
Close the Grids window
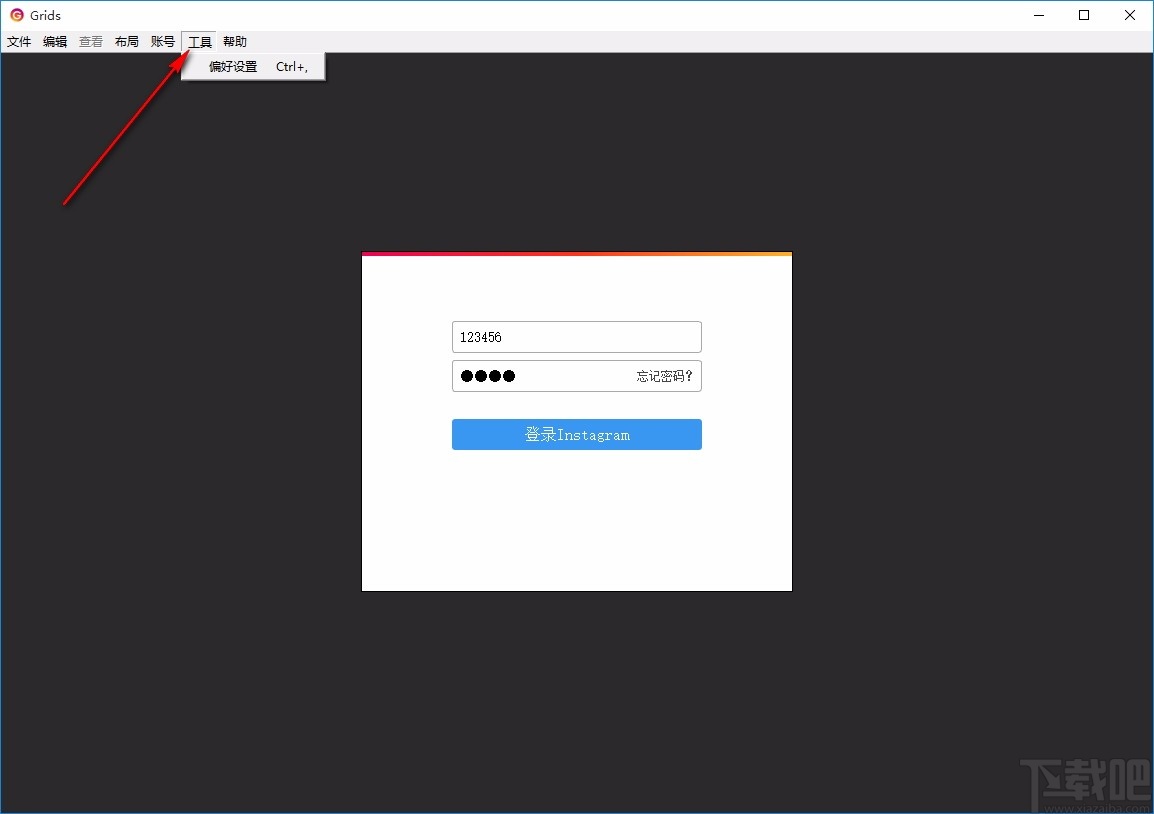click(1130, 15)
